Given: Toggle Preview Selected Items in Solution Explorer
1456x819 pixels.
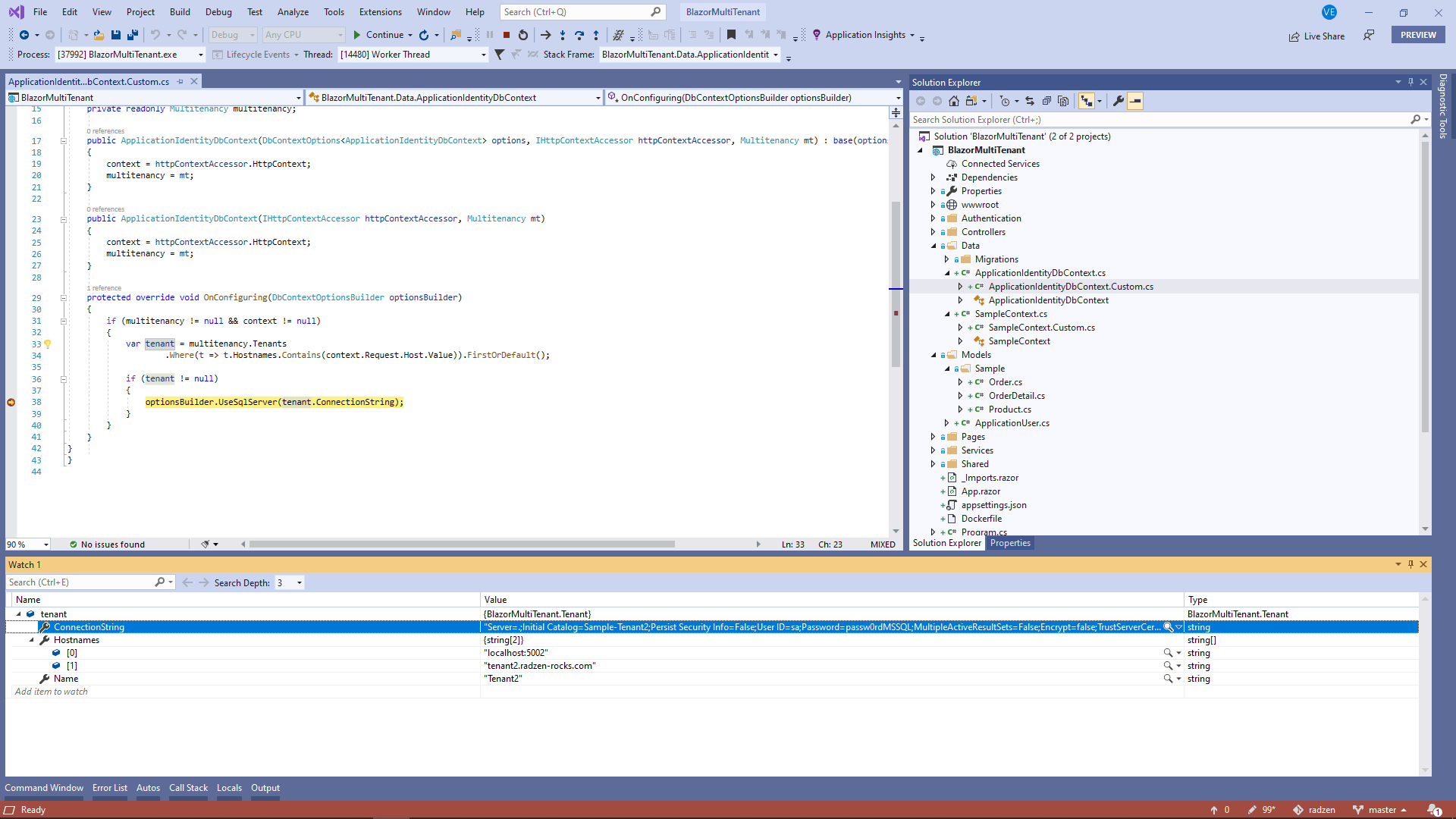Looking at the screenshot, I should point(1135,101).
